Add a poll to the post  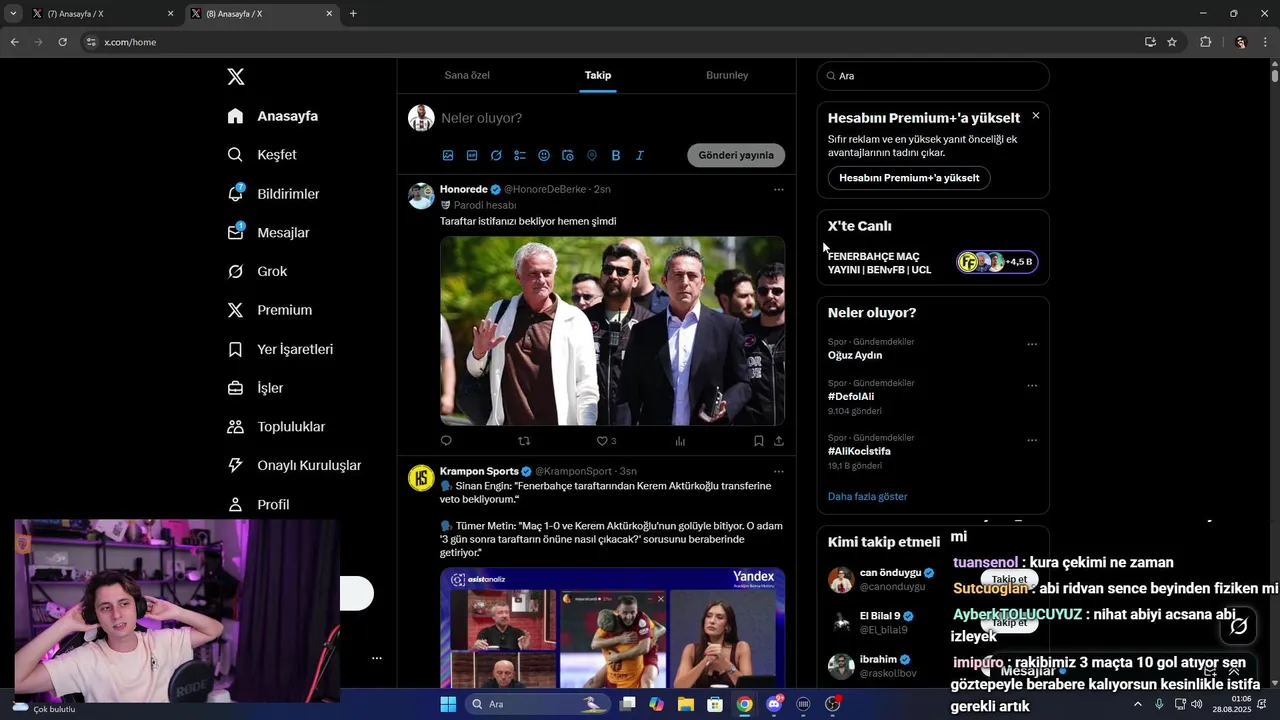(x=520, y=155)
